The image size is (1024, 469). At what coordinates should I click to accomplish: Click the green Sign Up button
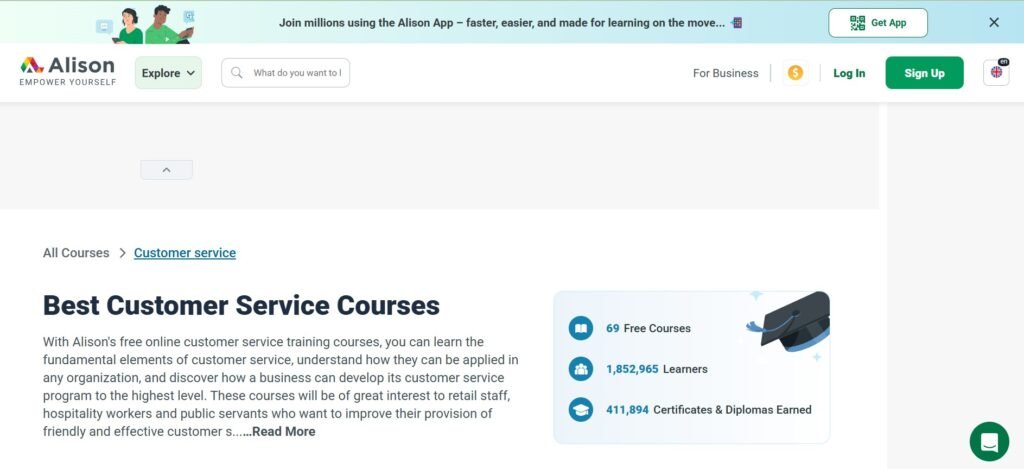coord(924,73)
